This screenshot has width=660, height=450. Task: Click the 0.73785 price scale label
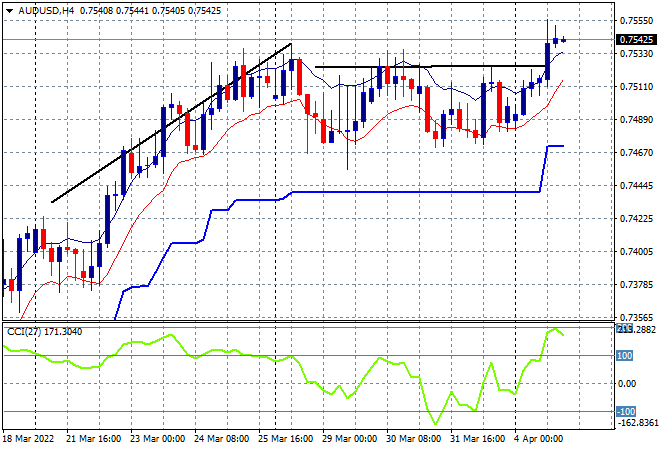pos(636,285)
